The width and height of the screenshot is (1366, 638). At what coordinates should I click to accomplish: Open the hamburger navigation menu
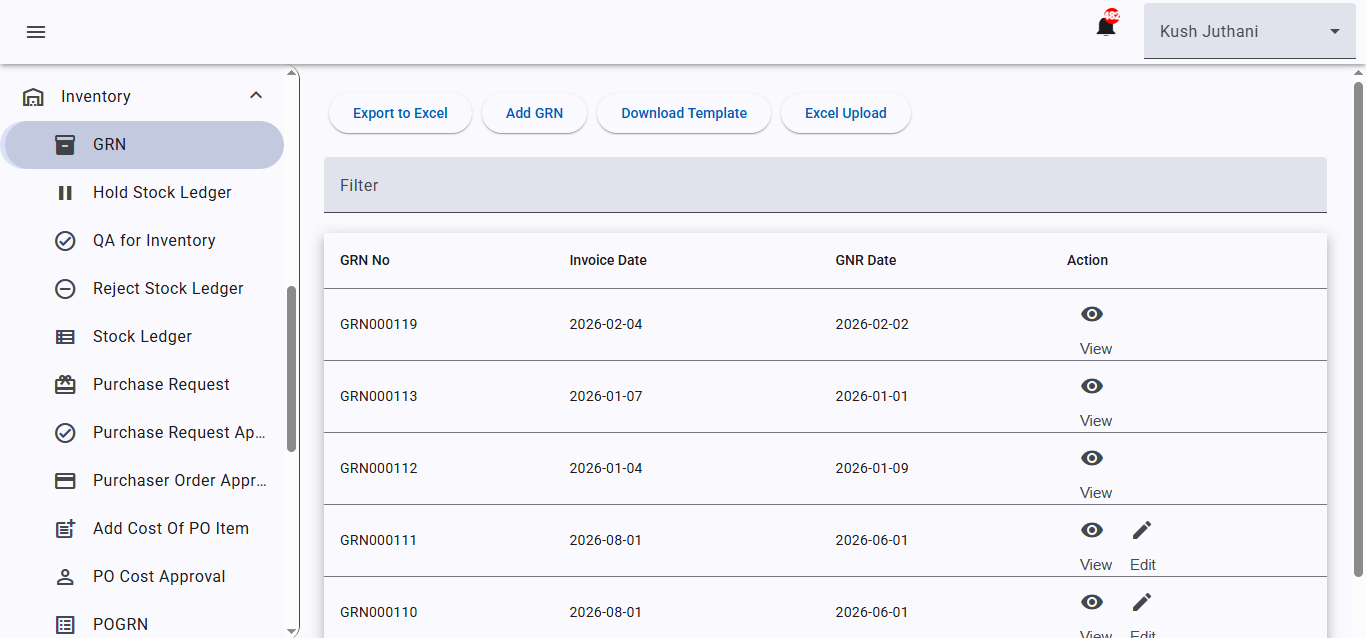click(x=36, y=32)
